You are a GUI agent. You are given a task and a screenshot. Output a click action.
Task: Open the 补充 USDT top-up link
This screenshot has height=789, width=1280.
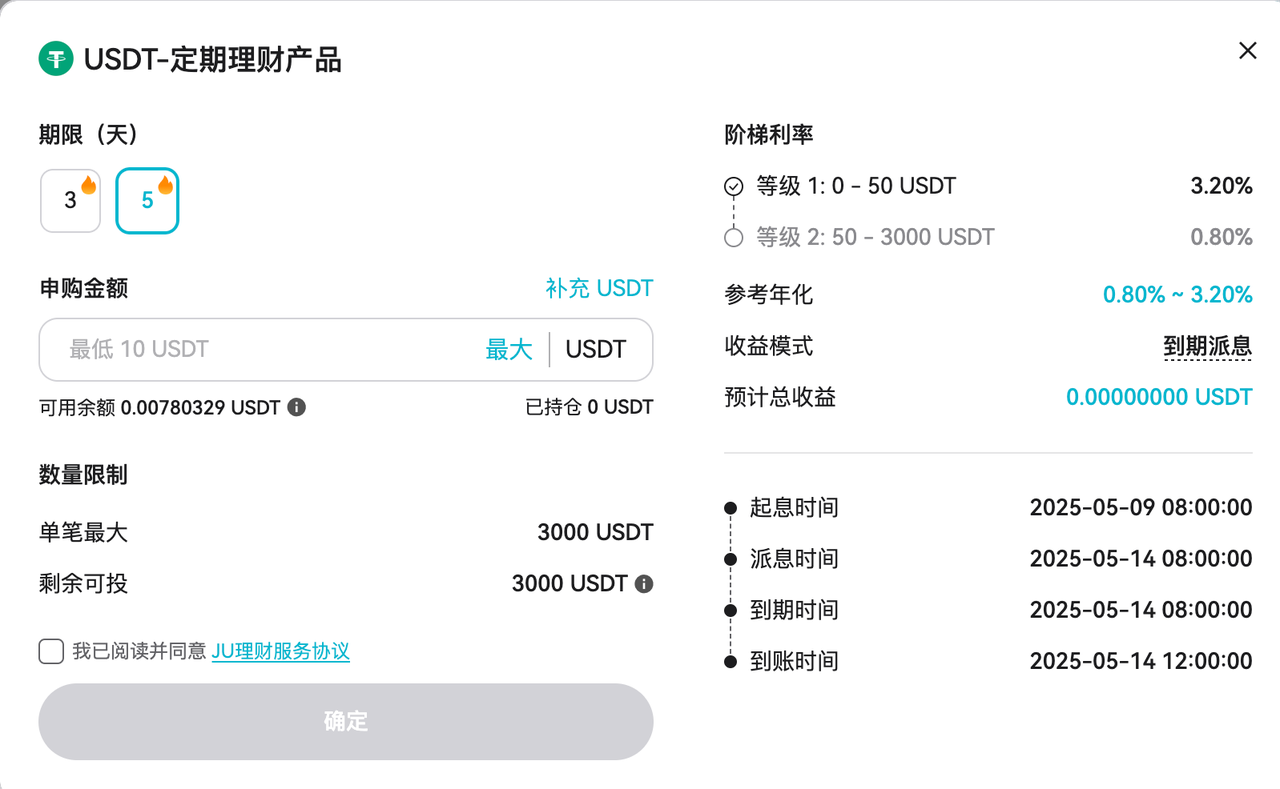[599, 288]
